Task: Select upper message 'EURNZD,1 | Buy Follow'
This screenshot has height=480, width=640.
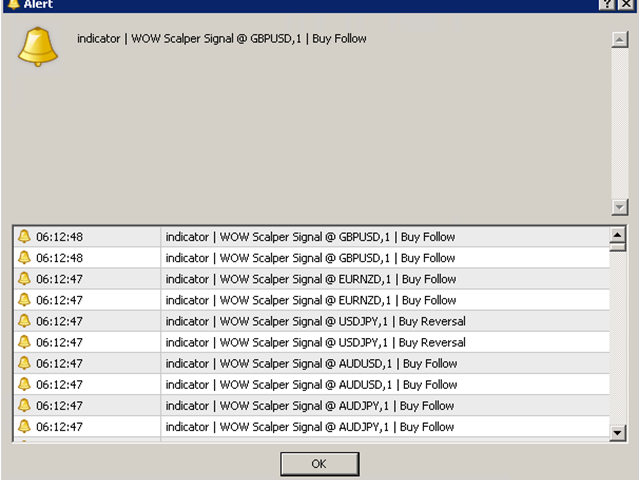Action: click(397, 279)
